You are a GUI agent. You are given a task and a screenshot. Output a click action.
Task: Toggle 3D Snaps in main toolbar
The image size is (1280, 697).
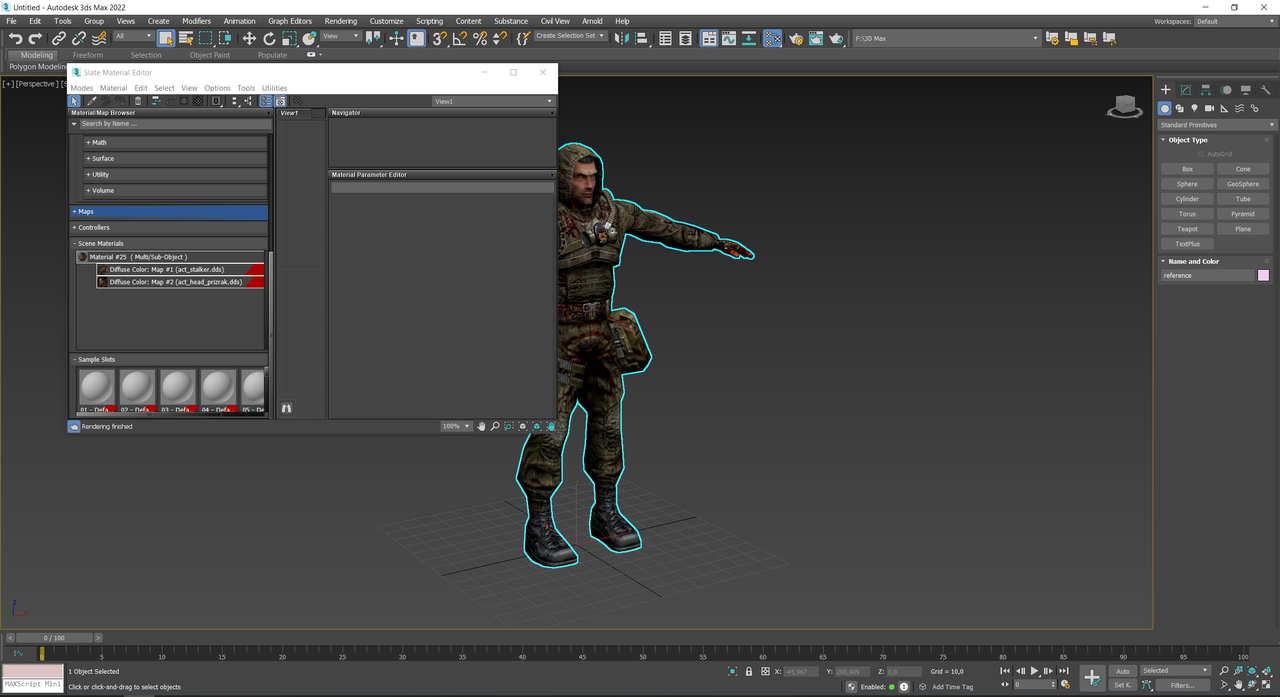click(439, 38)
